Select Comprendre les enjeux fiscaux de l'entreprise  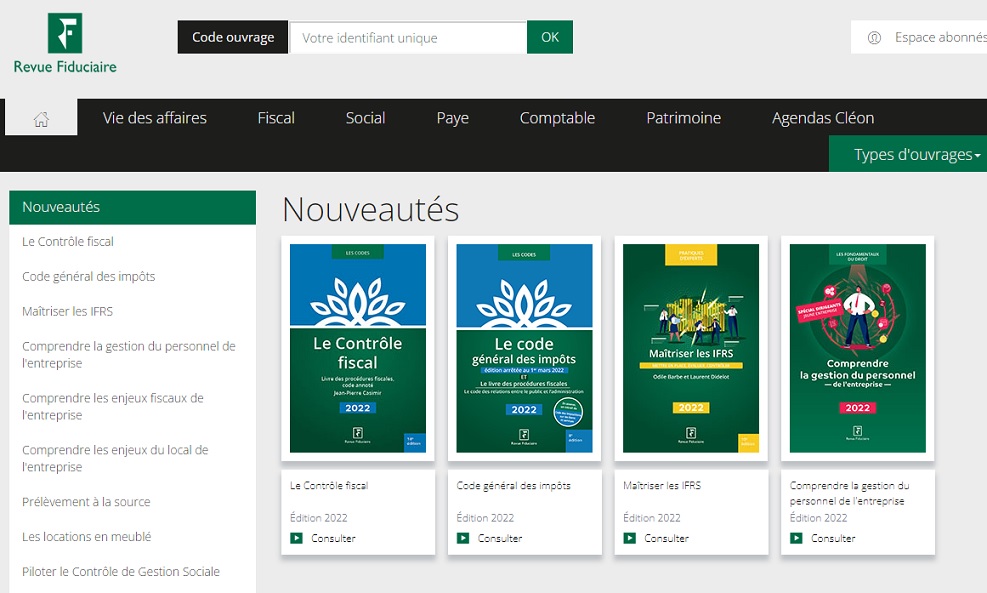pyautogui.click(x=113, y=406)
